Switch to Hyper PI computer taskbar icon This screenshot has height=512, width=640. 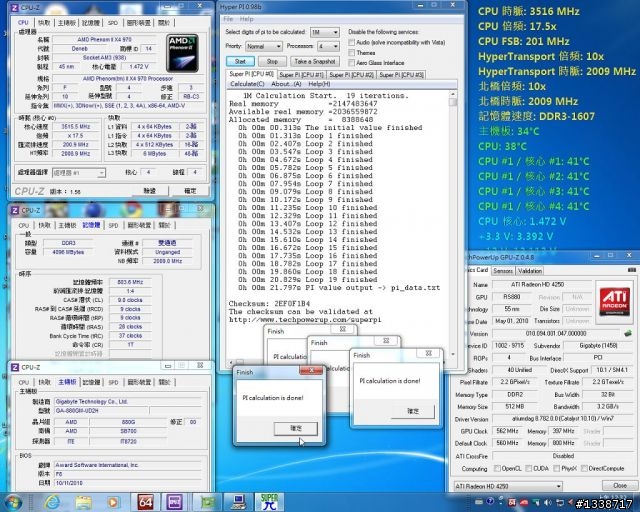[x=238, y=502]
